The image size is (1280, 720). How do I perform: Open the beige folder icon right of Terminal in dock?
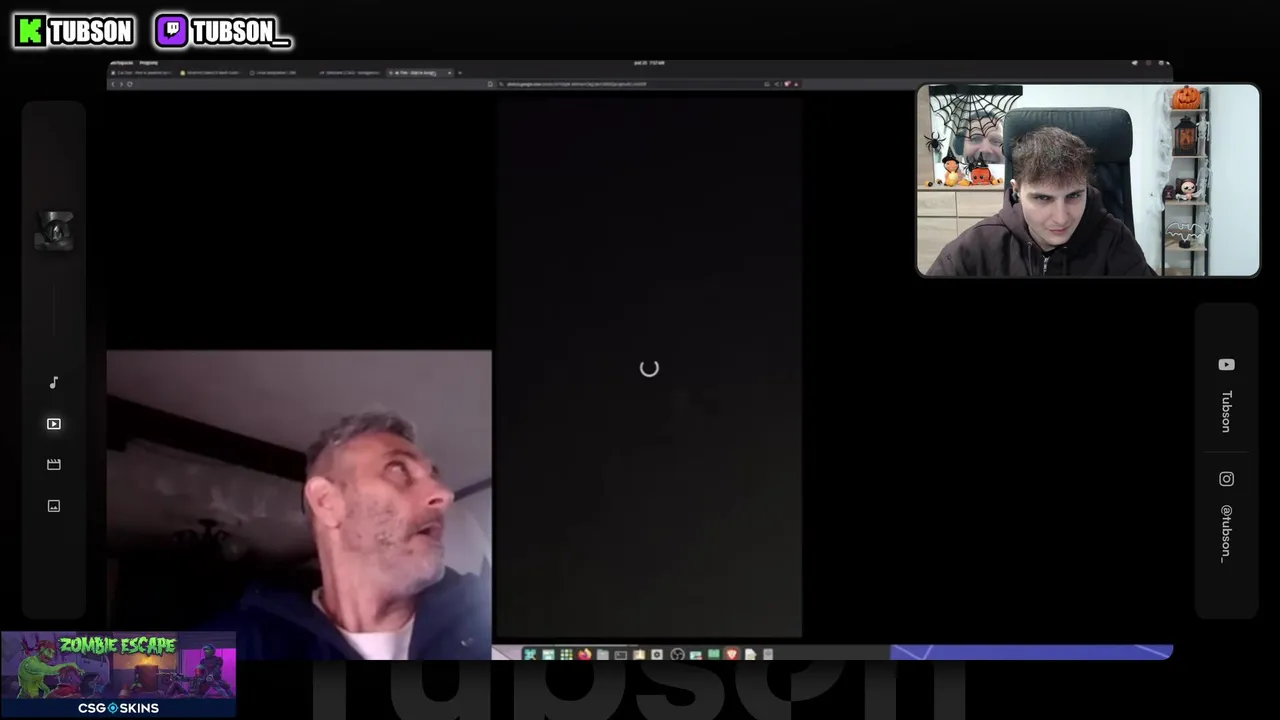pos(639,654)
